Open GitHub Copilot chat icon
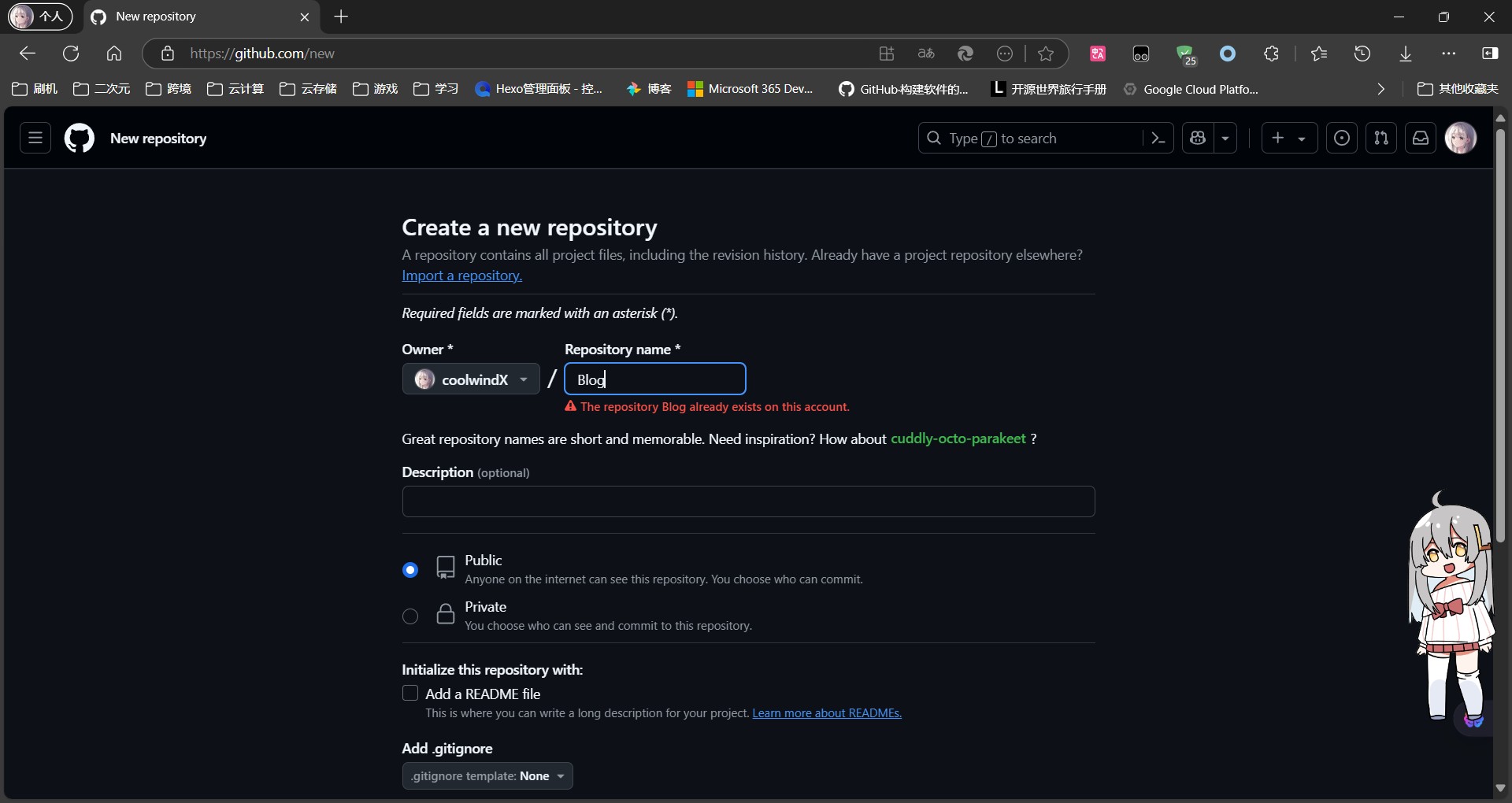 (x=1198, y=139)
